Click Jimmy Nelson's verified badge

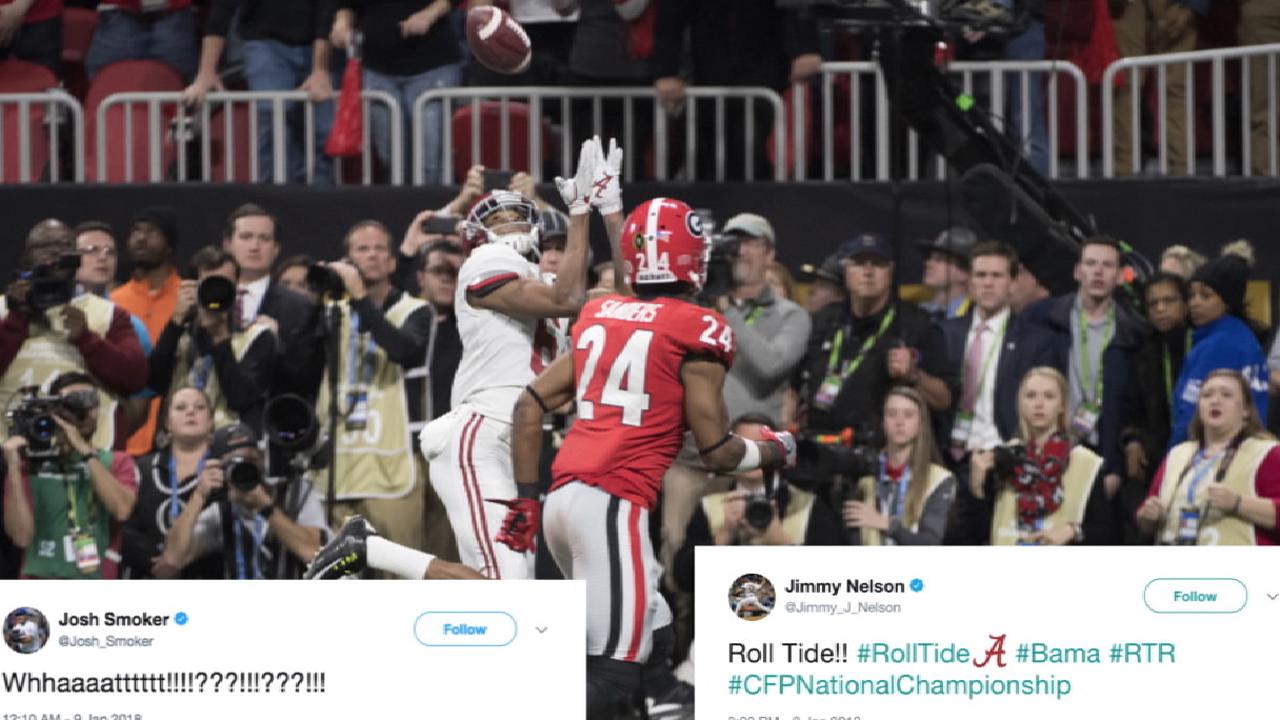916,586
